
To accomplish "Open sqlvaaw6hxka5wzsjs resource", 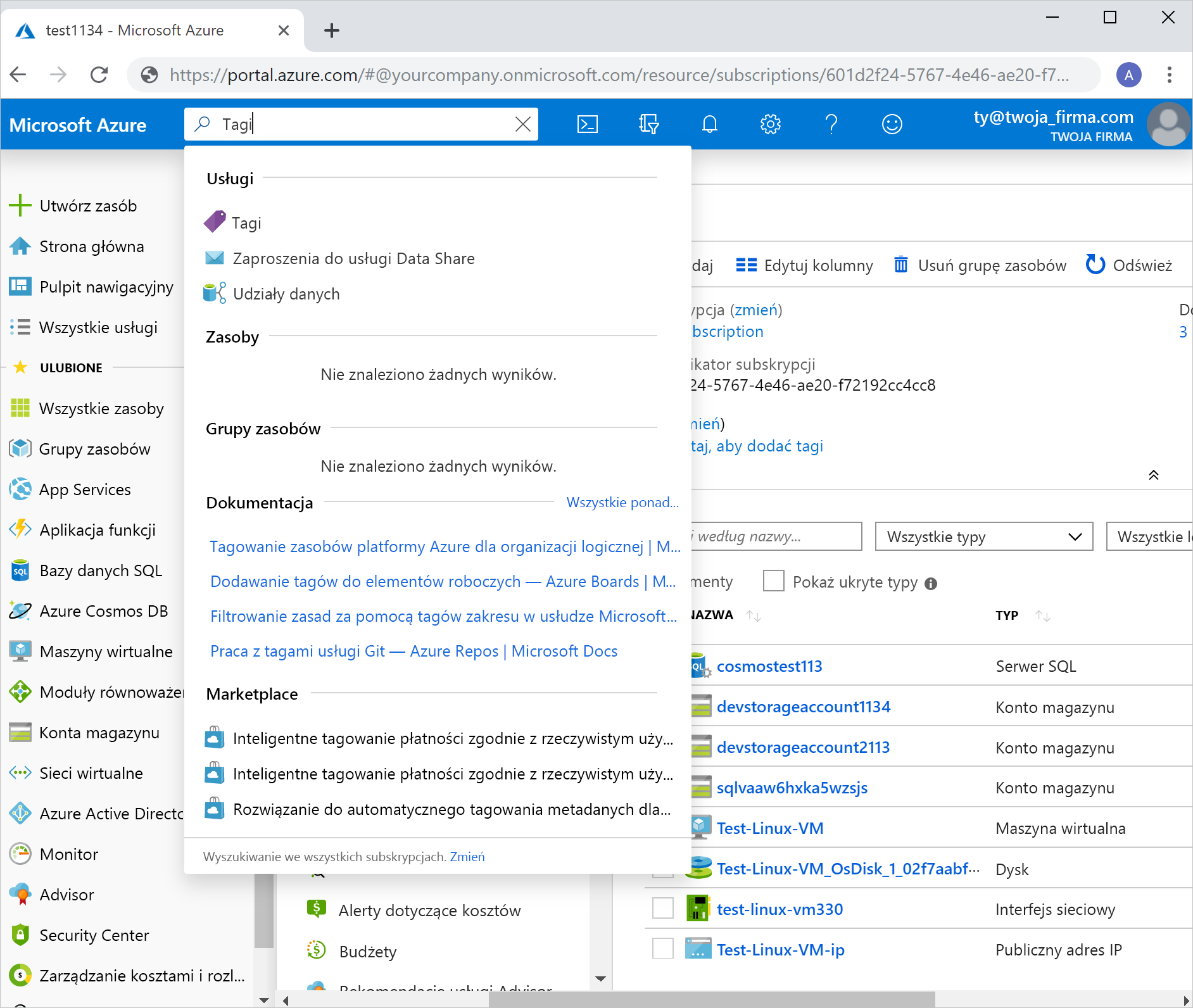I will point(792,788).
